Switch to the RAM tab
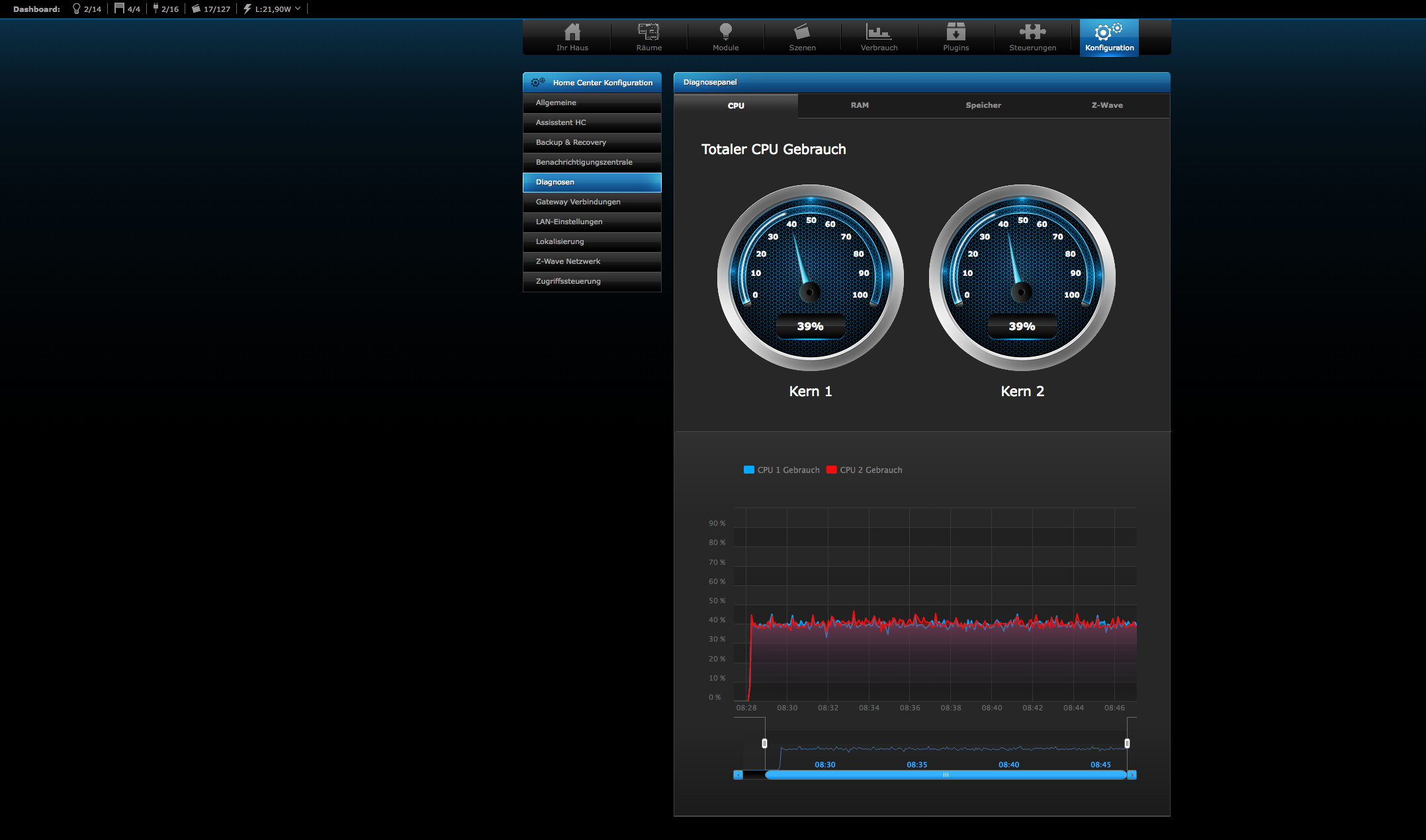This screenshot has width=1426, height=840. (x=860, y=105)
